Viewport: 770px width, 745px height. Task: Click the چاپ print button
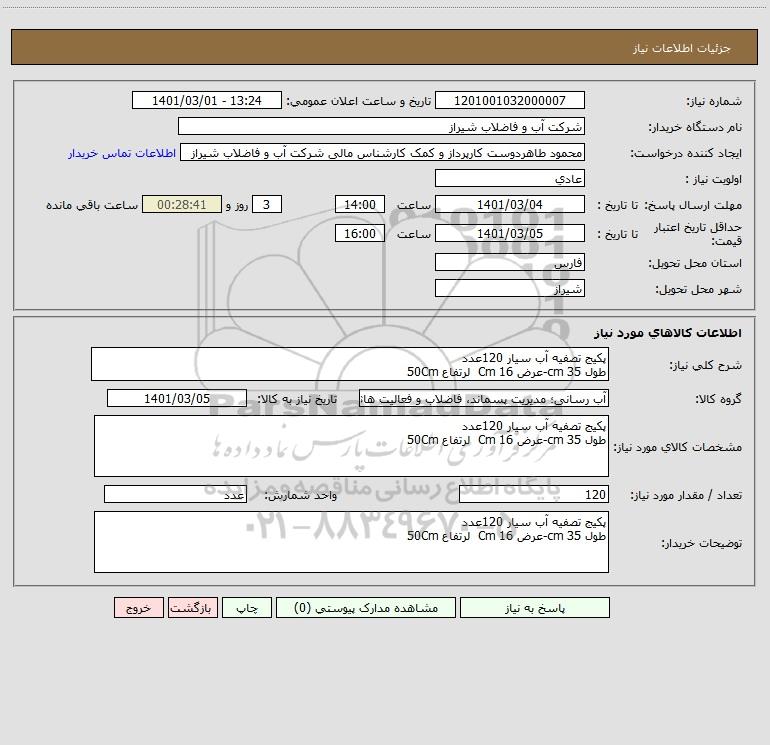click(247, 608)
